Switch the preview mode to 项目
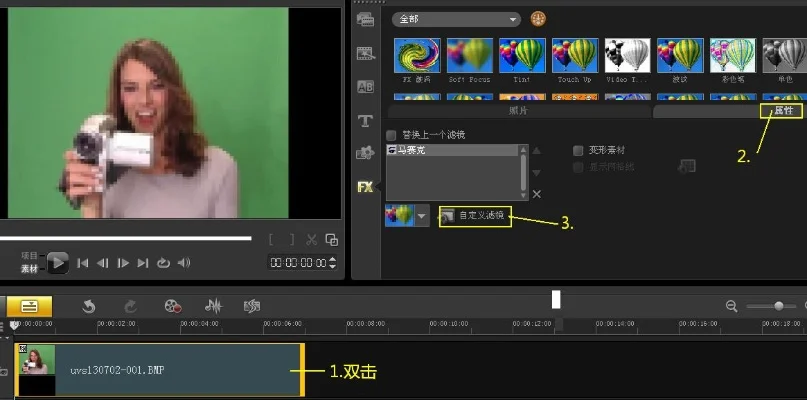Viewport: 807px width, 400px height. pyautogui.click(x=29, y=256)
